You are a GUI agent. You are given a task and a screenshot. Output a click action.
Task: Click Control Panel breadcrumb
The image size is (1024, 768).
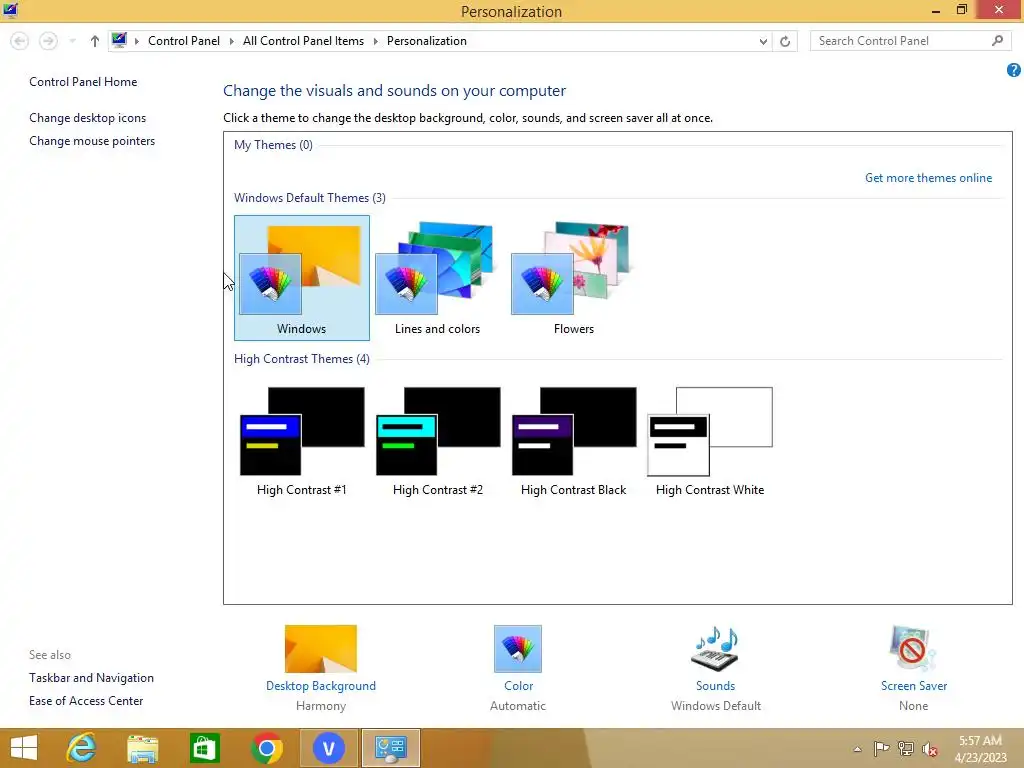point(184,40)
